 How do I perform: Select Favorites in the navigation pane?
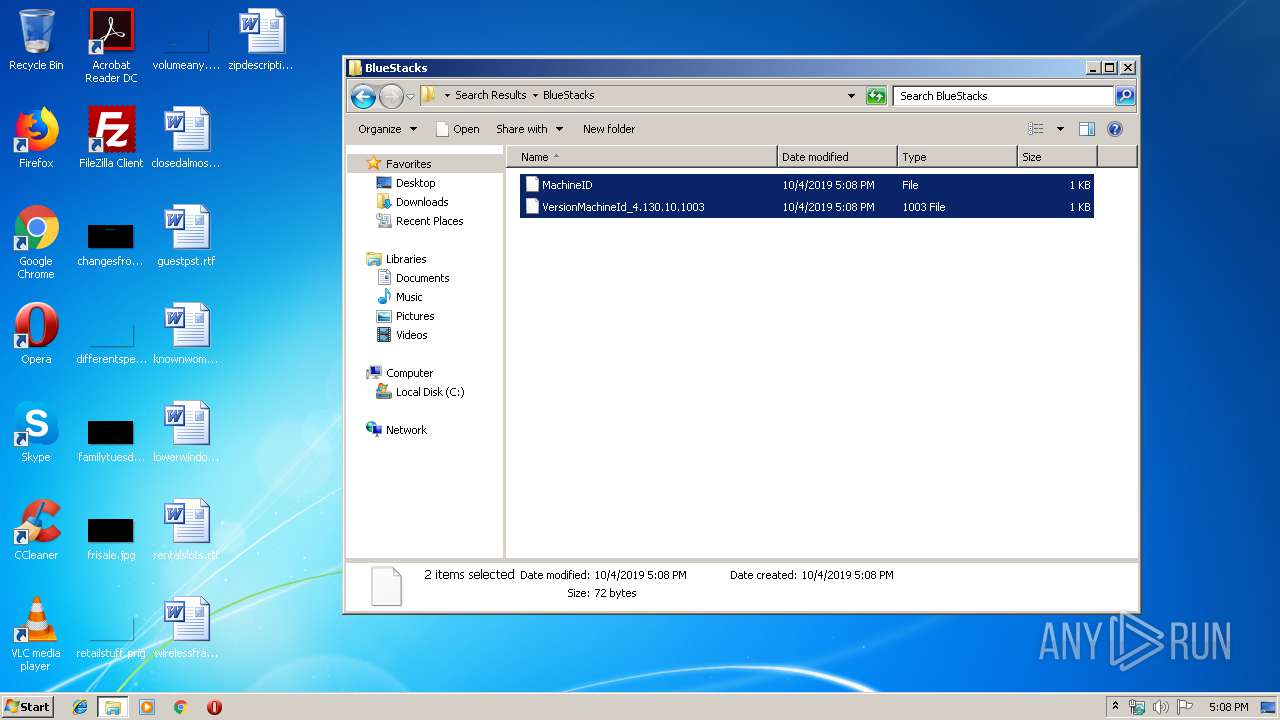pos(408,164)
